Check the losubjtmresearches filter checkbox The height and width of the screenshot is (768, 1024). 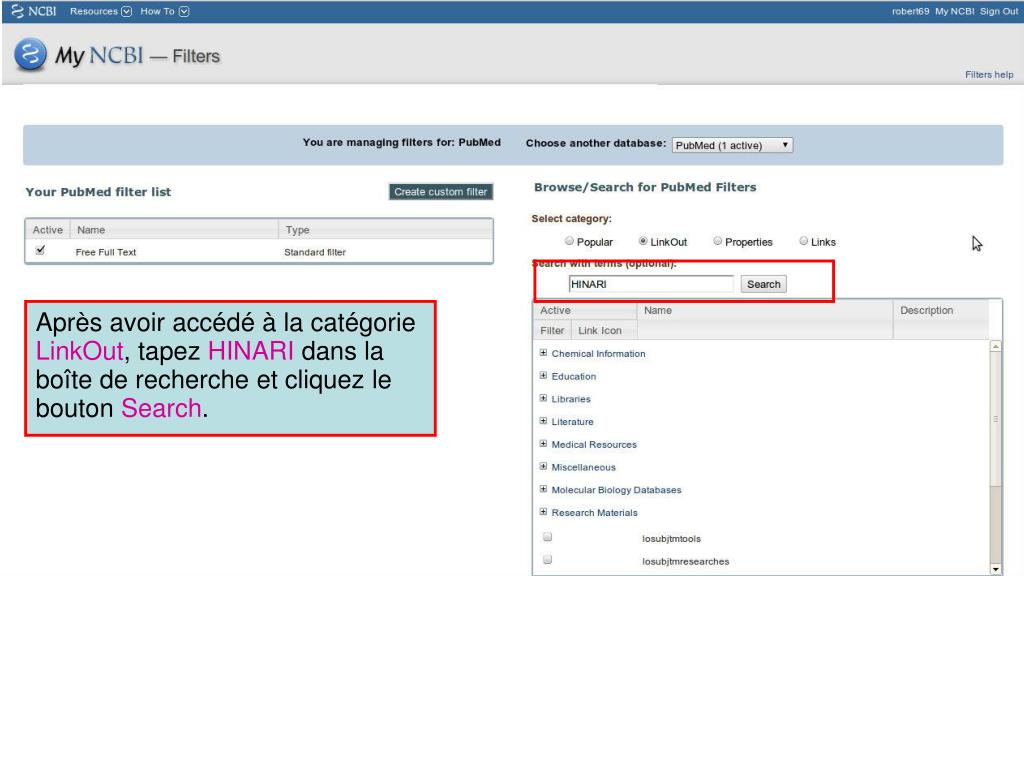point(548,560)
